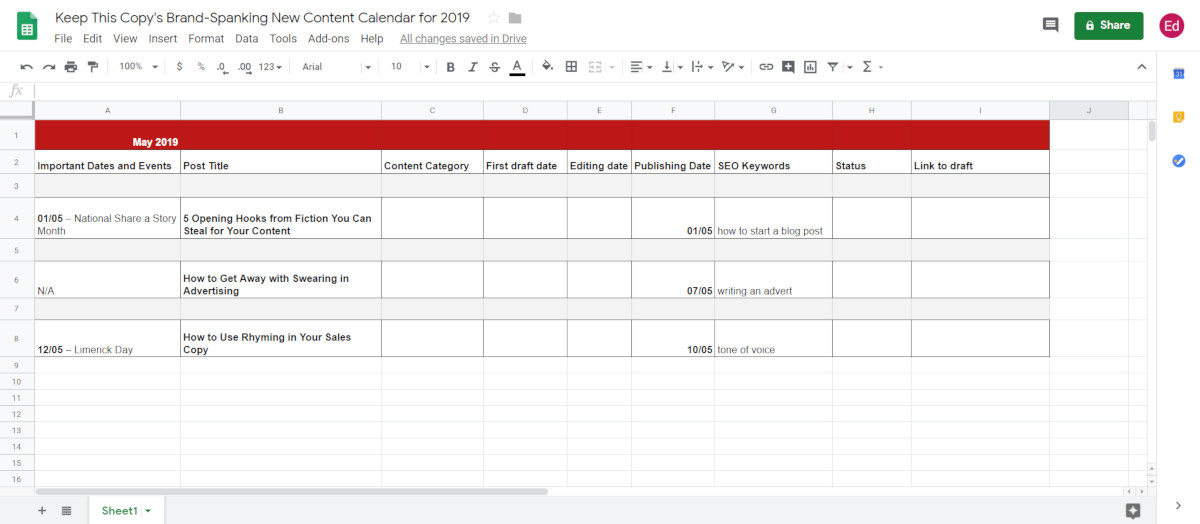Insert a chart from the toolbar
The image size is (1200, 524).
point(810,66)
